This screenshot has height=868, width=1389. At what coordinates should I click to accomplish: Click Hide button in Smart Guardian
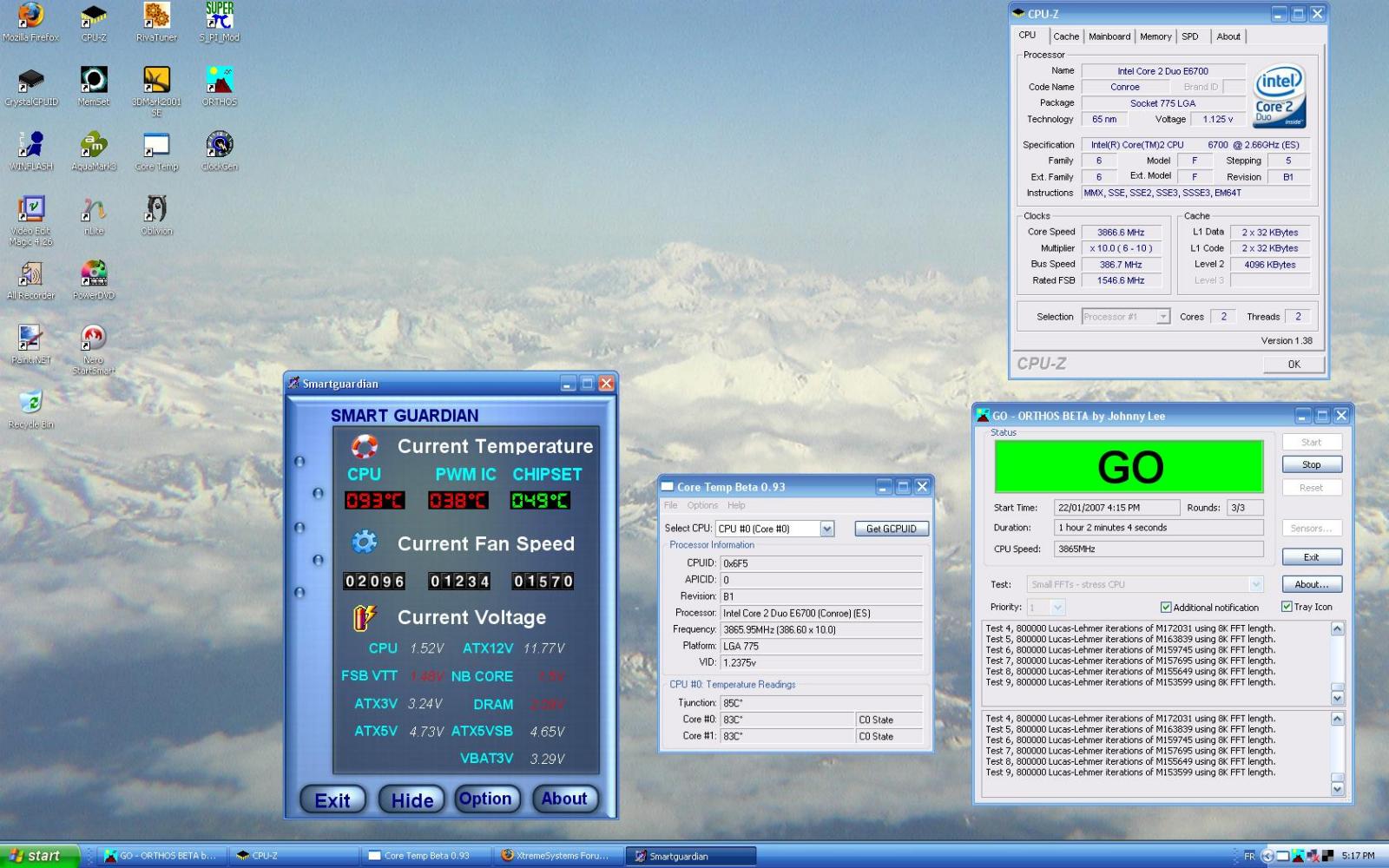tap(411, 800)
